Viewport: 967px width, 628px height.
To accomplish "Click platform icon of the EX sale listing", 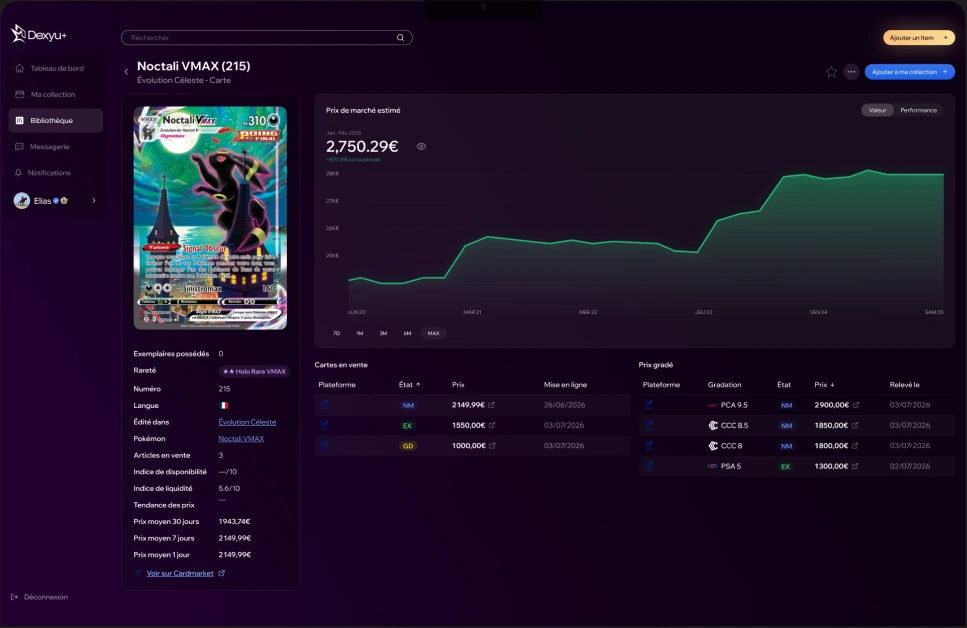I will point(324,425).
